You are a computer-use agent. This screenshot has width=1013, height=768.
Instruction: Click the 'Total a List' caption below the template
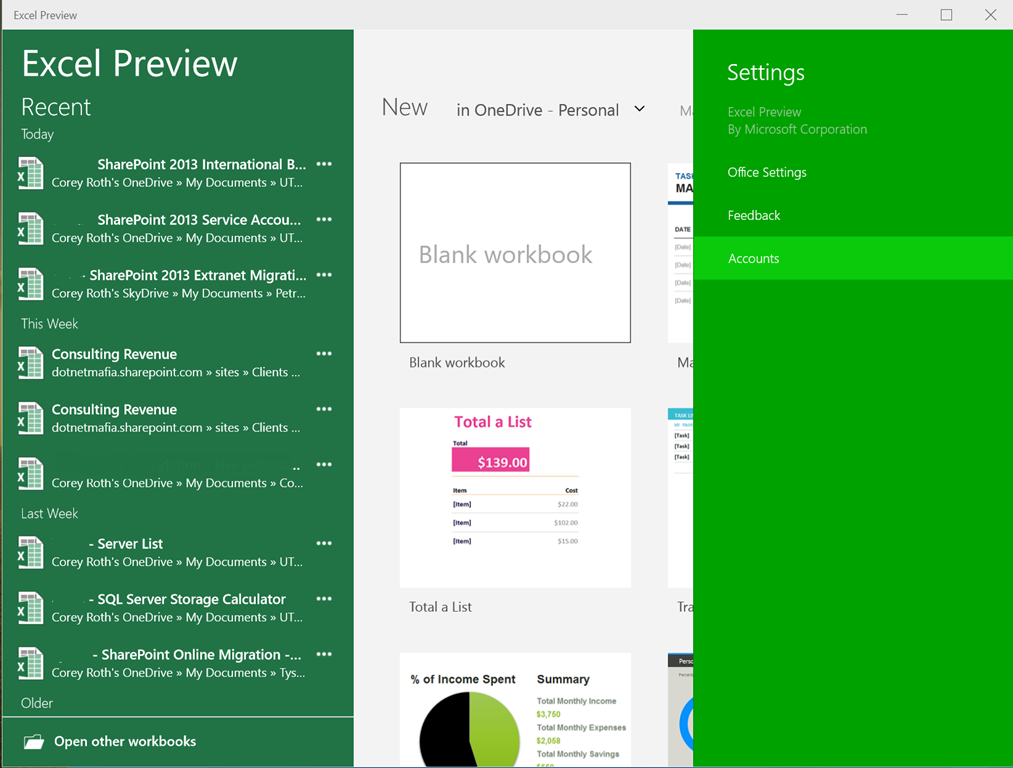point(441,607)
